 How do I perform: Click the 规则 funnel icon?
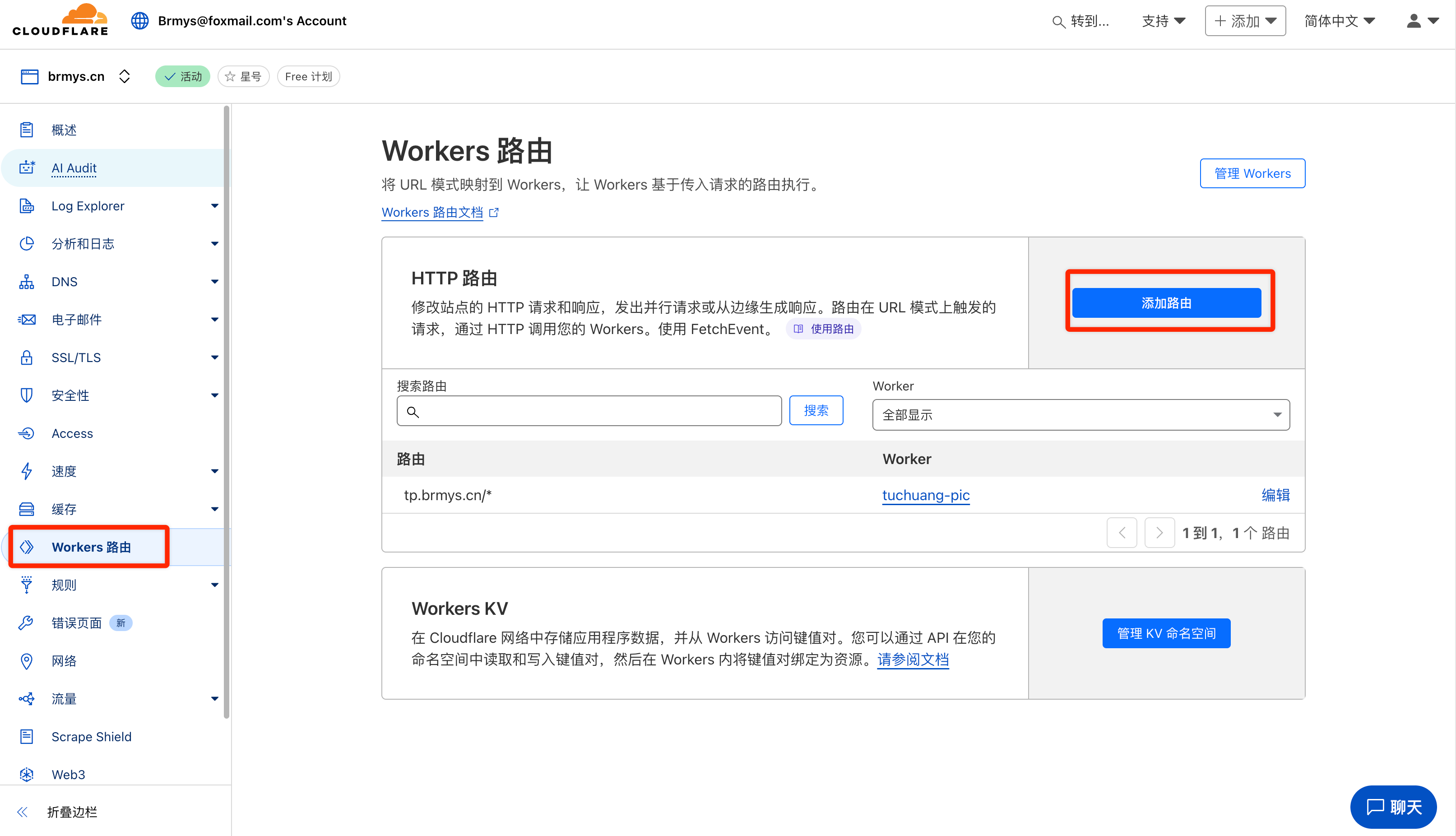26,585
